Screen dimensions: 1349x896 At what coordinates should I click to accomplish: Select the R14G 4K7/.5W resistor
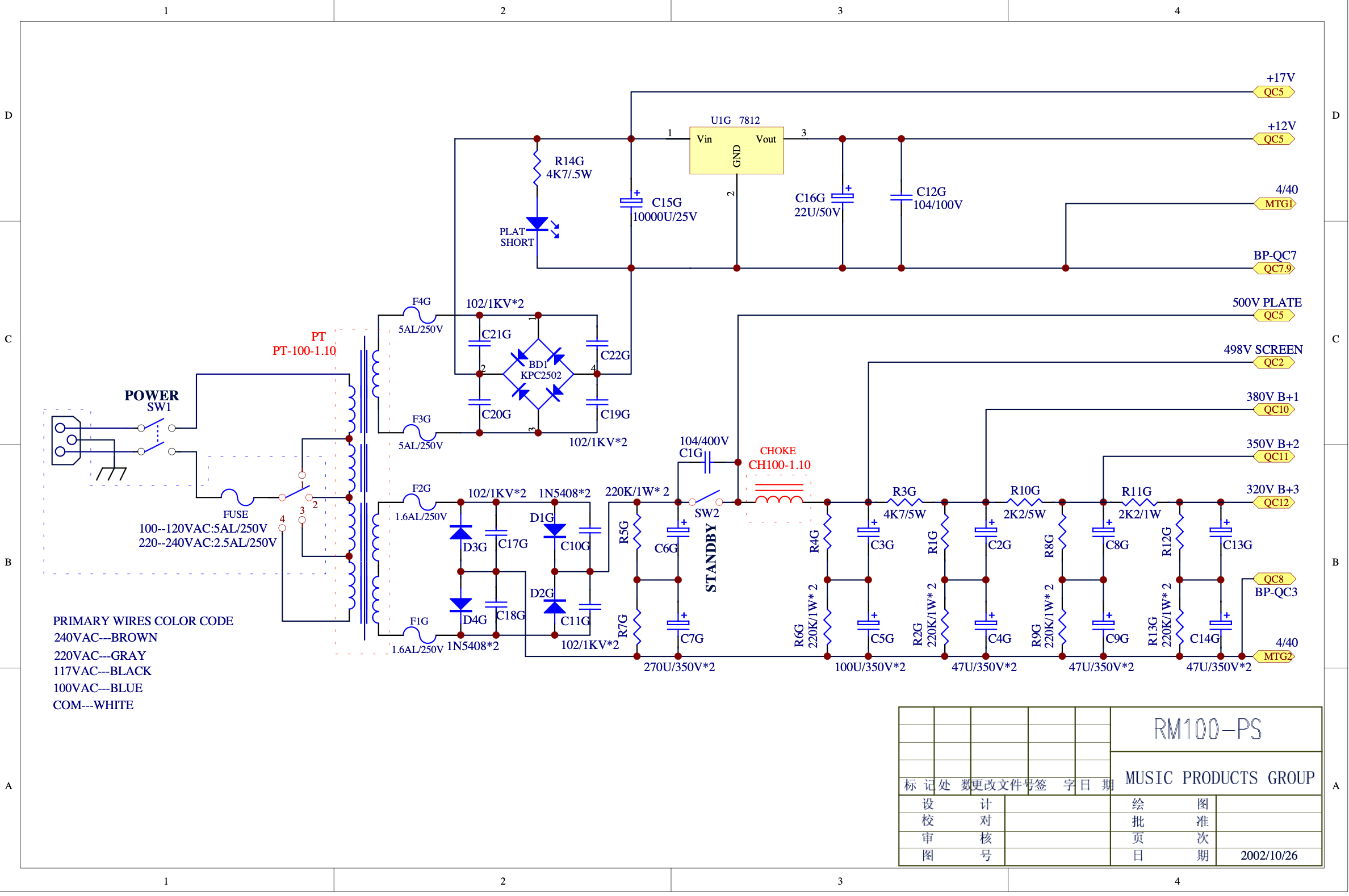(537, 168)
